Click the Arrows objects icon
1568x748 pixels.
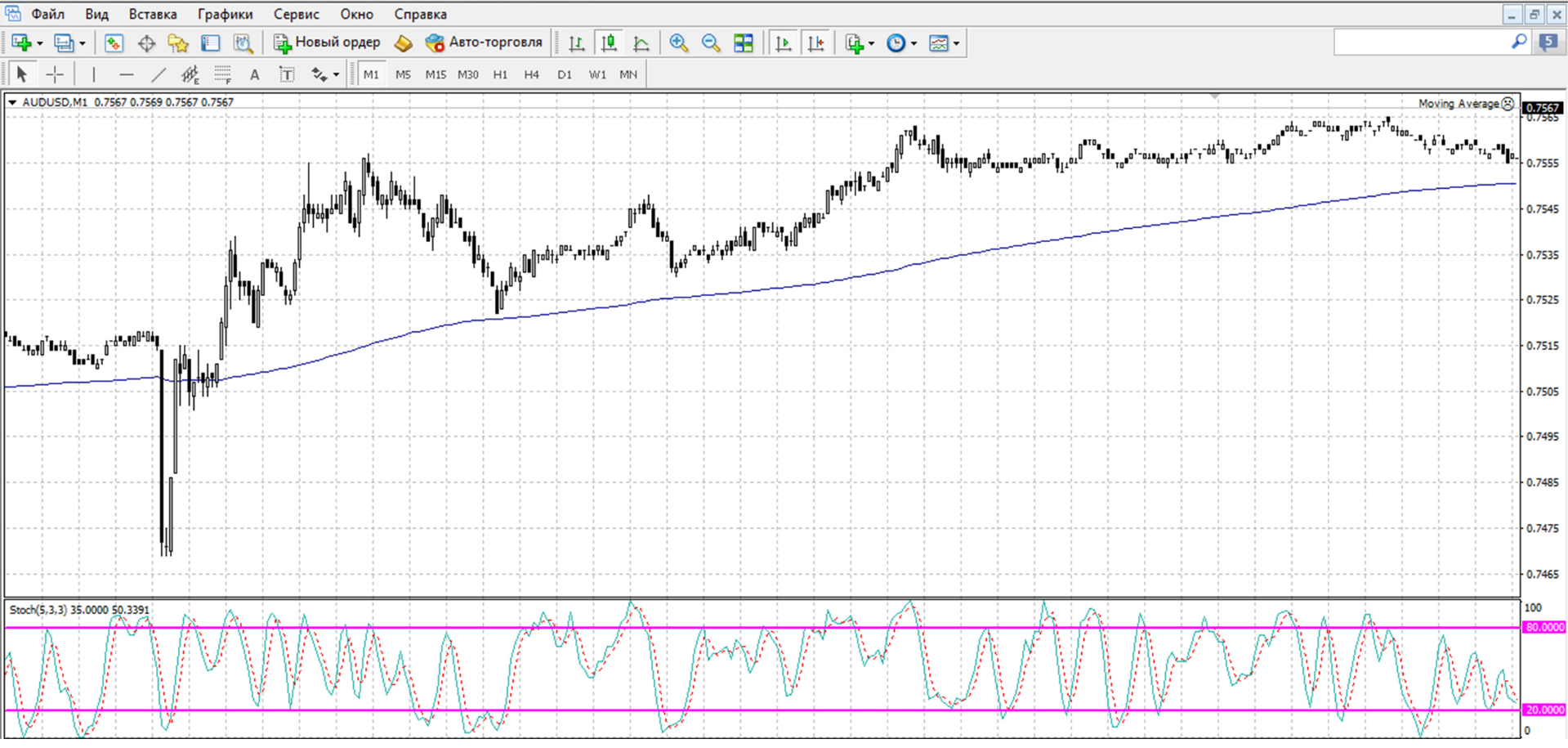click(x=319, y=74)
